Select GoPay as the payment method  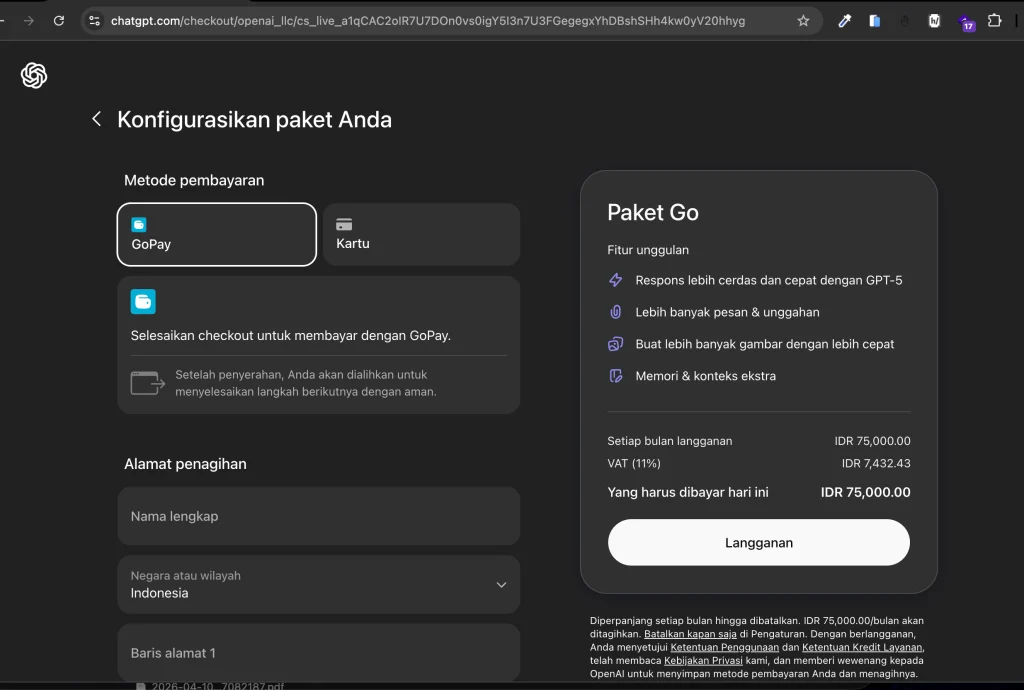[x=216, y=234]
